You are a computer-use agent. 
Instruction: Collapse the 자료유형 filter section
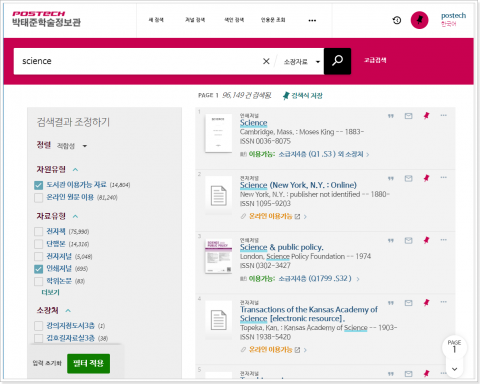(x=75, y=216)
